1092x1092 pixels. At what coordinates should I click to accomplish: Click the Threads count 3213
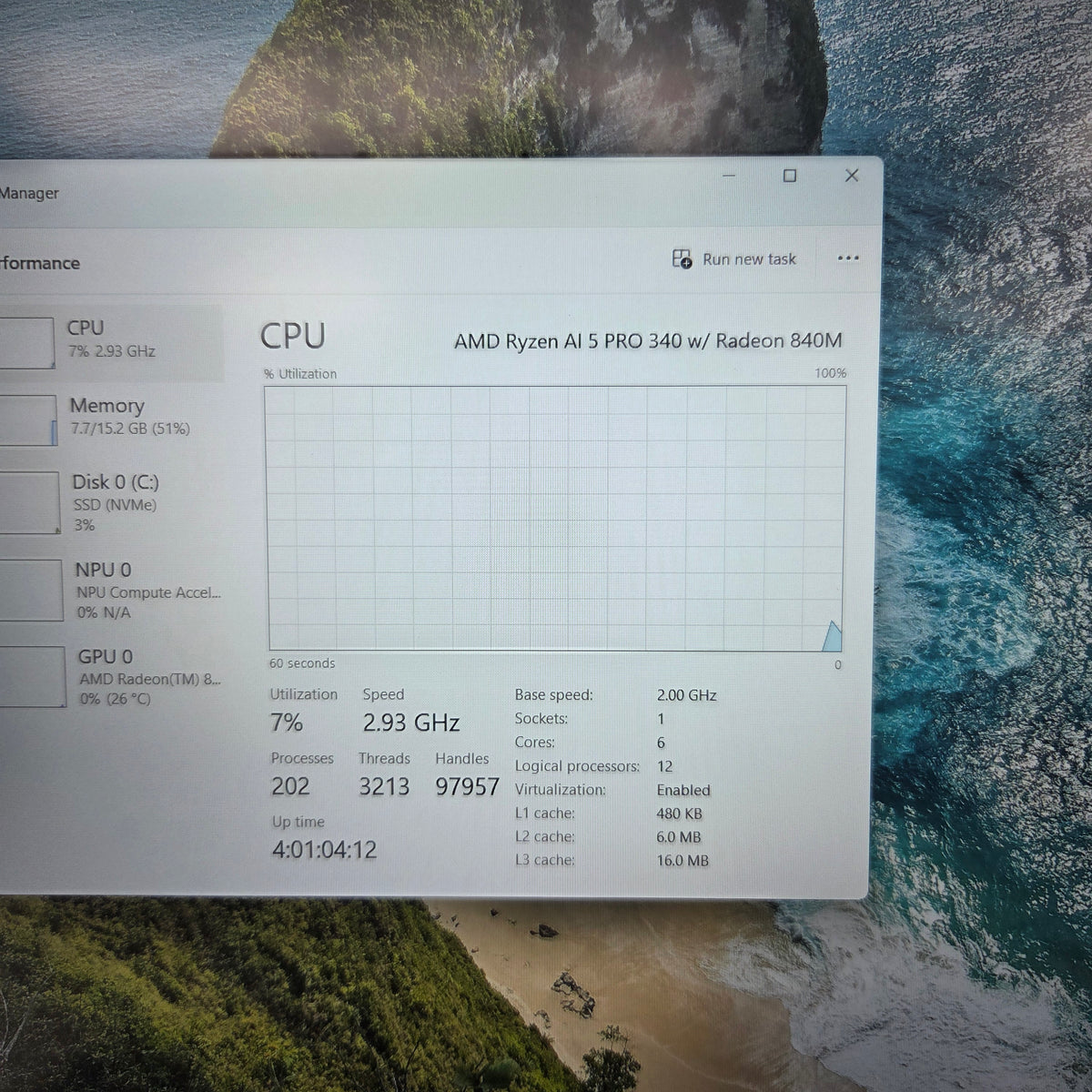coord(384,786)
